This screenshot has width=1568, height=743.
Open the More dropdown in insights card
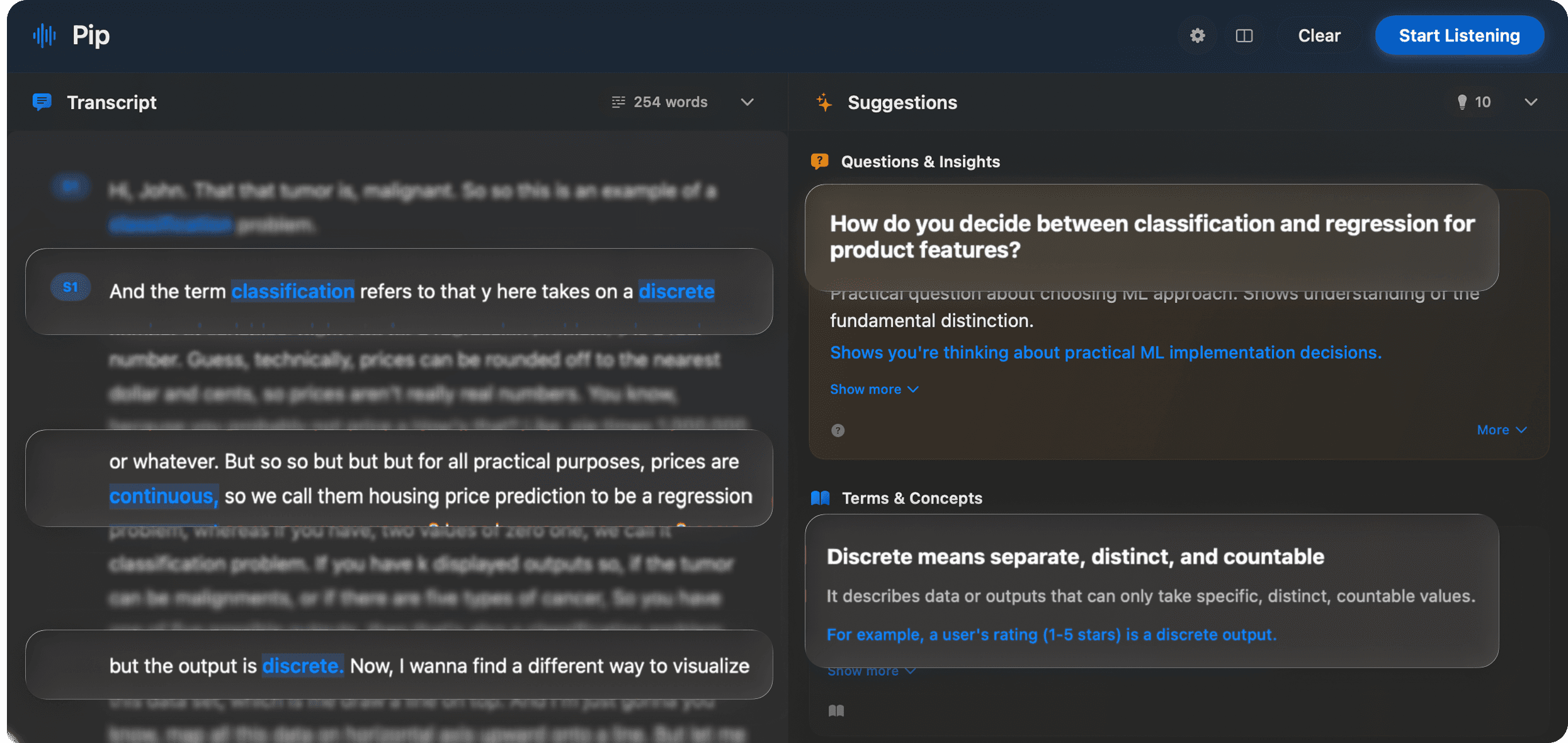[1501, 430]
